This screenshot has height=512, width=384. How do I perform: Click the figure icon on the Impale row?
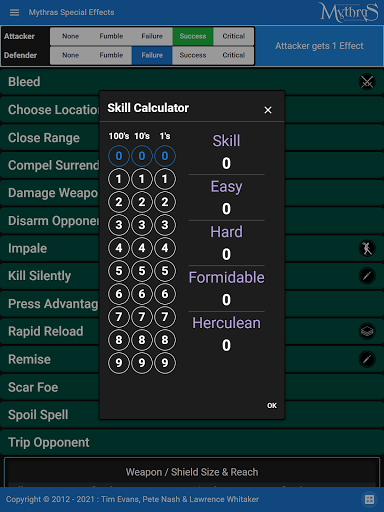click(x=367, y=248)
